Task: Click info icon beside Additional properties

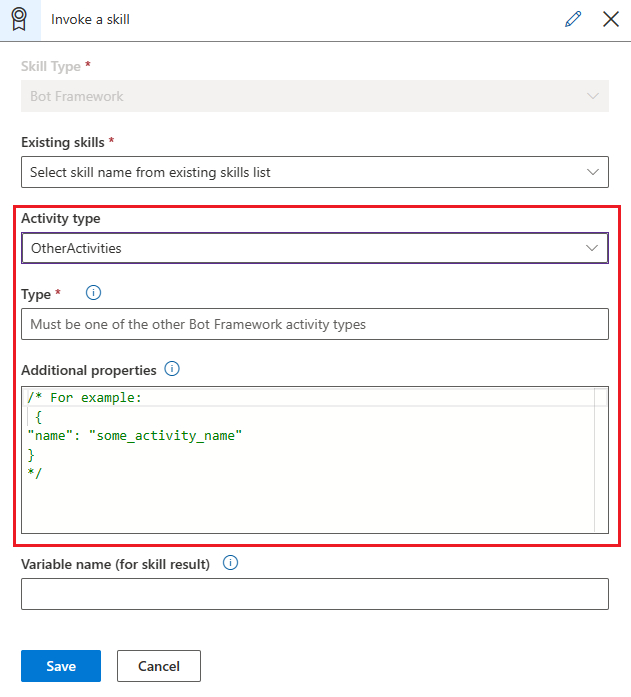Action: tap(172, 369)
